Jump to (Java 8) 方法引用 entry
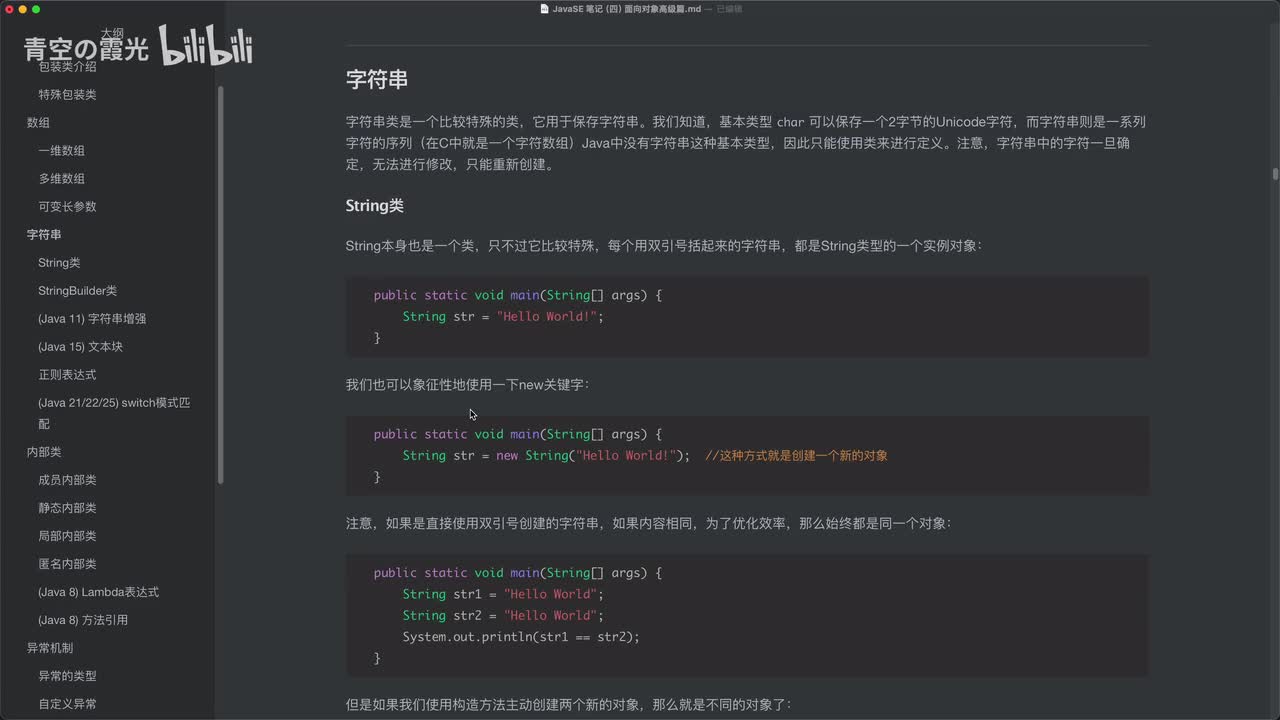The image size is (1280, 720). [x=83, y=620]
